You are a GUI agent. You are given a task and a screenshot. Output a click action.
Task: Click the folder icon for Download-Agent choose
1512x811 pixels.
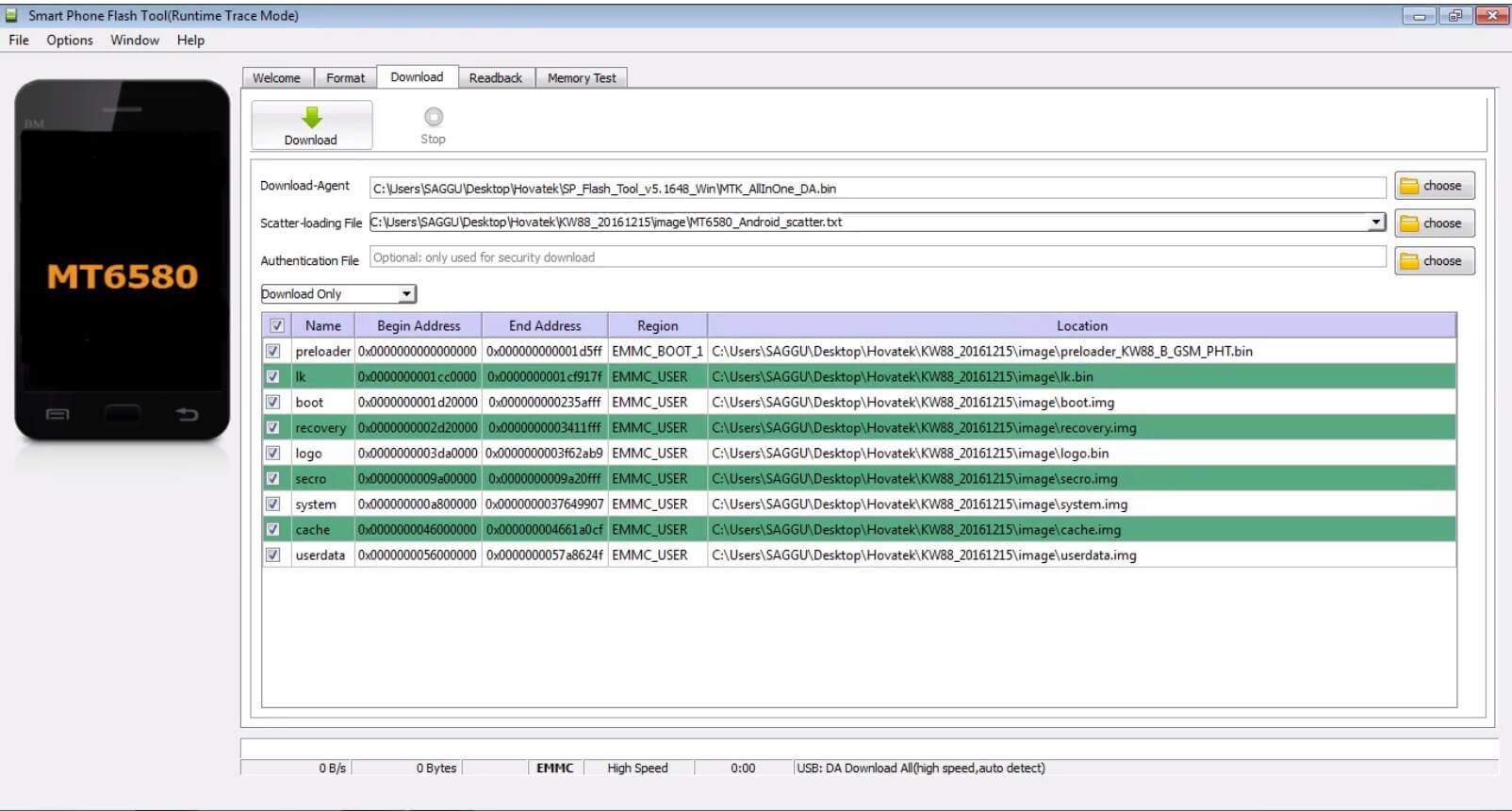(1409, 187)
